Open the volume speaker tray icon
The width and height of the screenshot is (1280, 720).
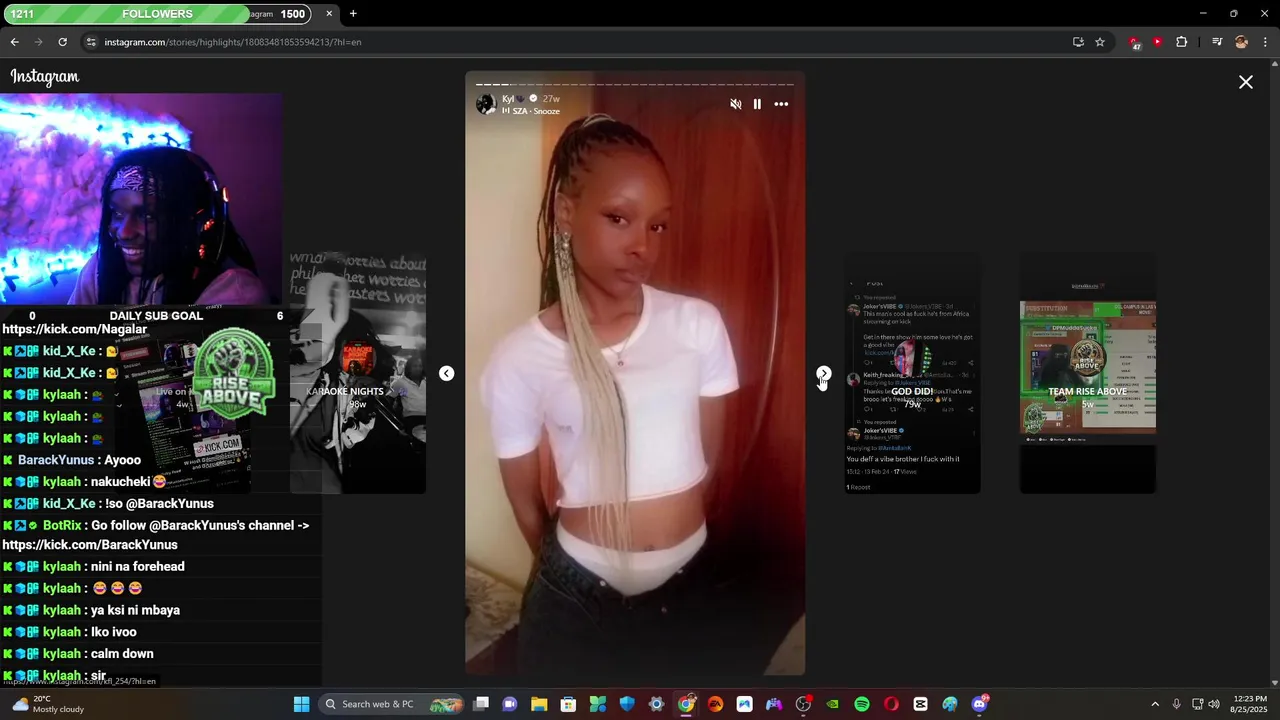(x=1214, y=704)
